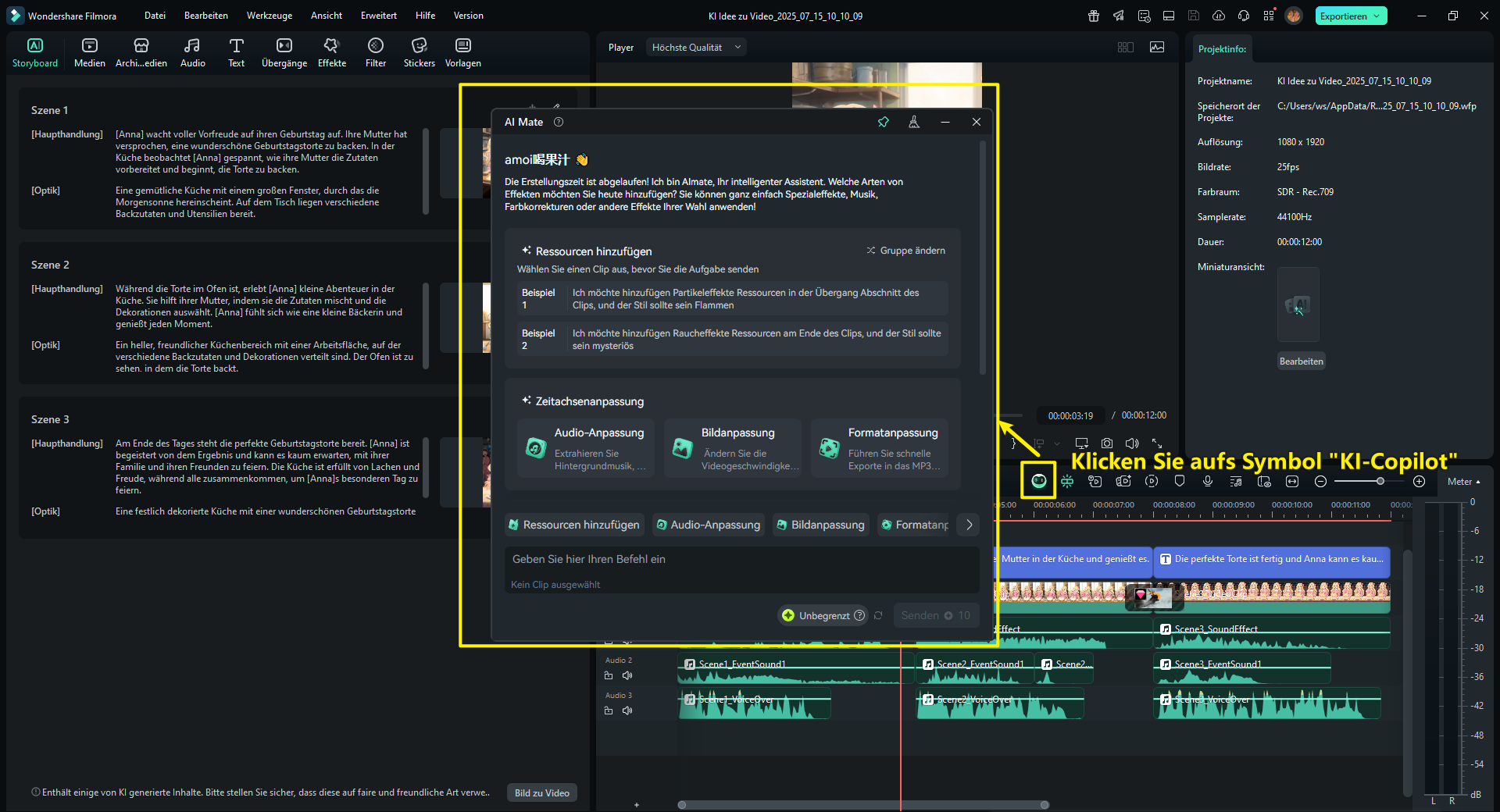Screen dimensions: 1500x812
Task: Open the Höchste Qualität quality dropdown
Action: 696,48
